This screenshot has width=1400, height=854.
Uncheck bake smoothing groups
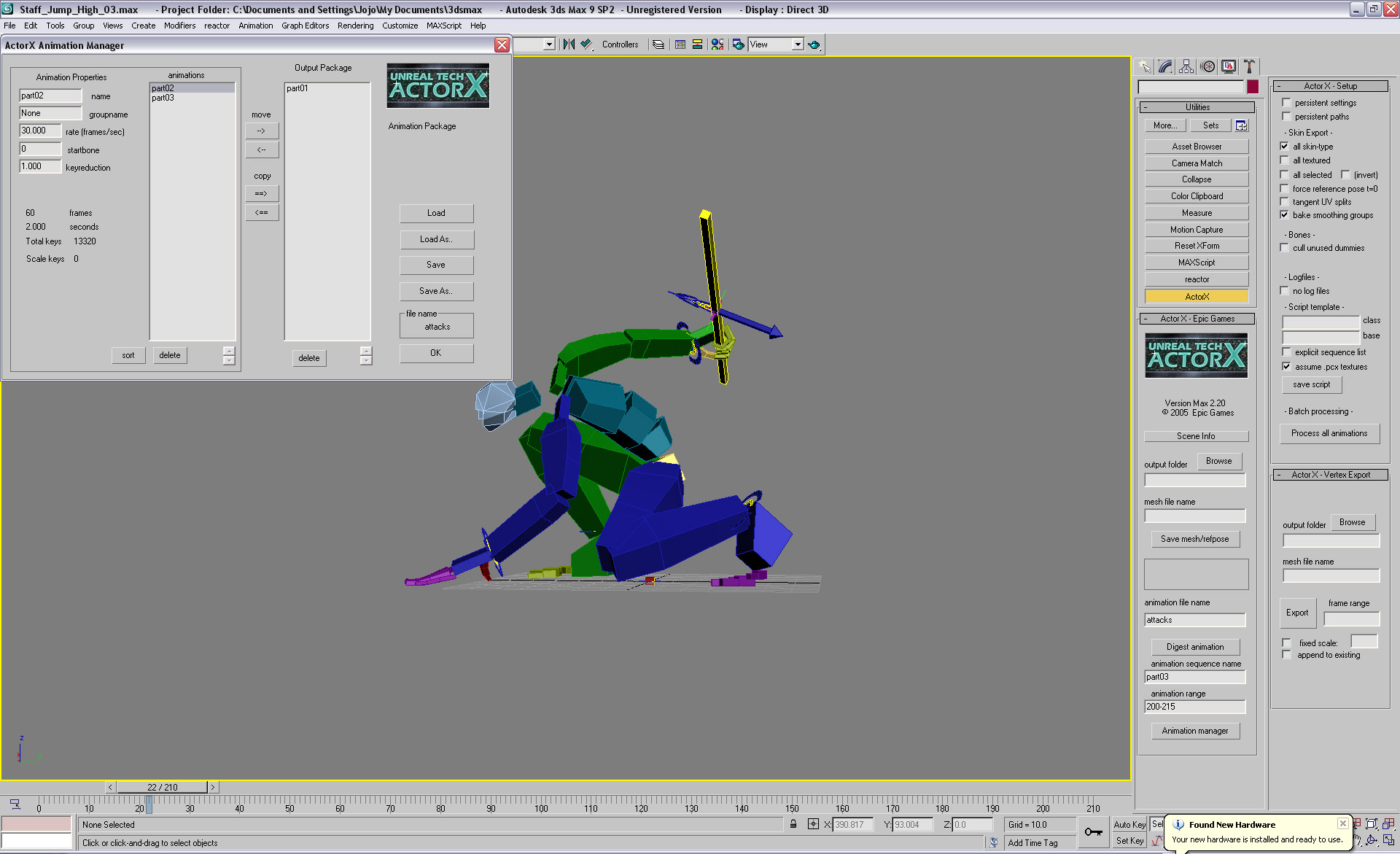tap(1284, 215)
